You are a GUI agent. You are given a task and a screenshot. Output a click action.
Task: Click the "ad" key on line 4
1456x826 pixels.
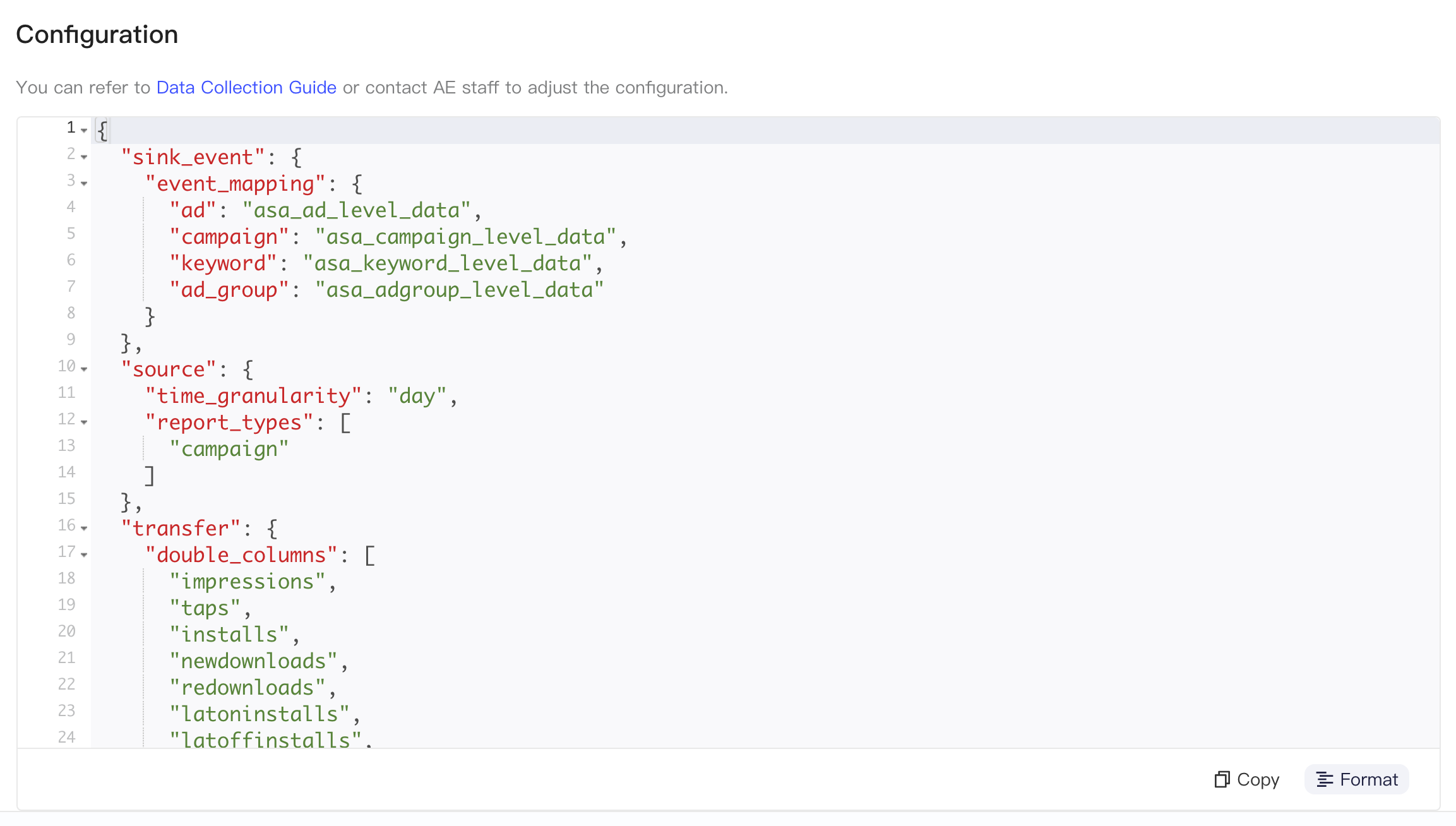(x=193, y=210)
